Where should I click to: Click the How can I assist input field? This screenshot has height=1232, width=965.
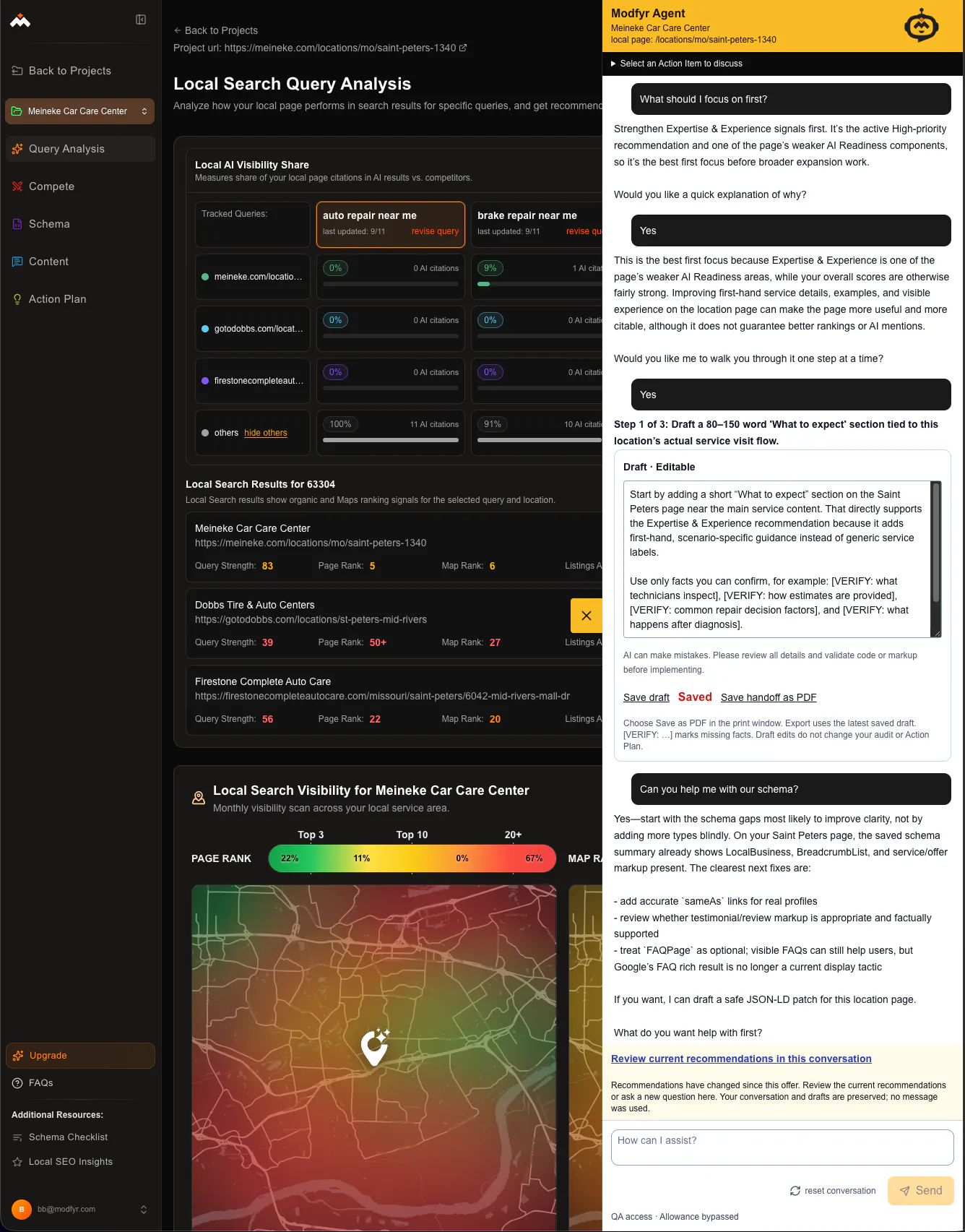pyautogui.click(x=782, y=1147)
